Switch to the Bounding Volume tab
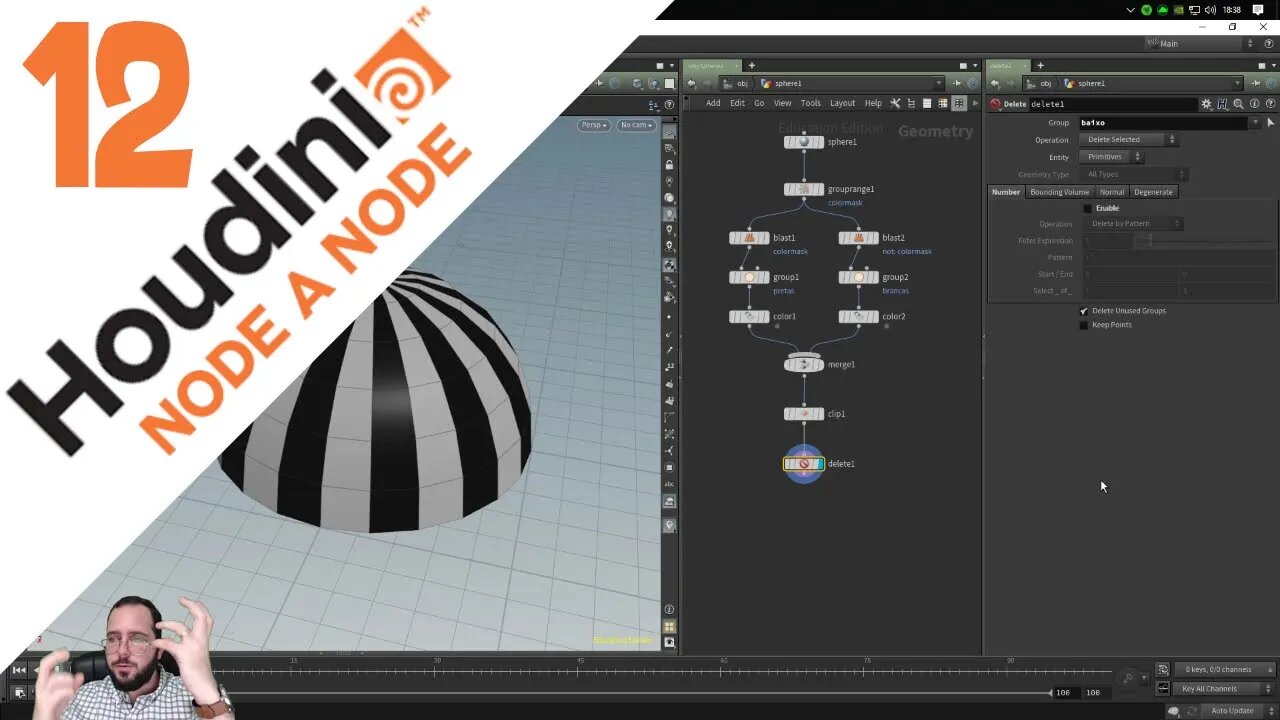Image resolution: width=1280 pixels, height=720 pixels. (x=1059, y=192)
